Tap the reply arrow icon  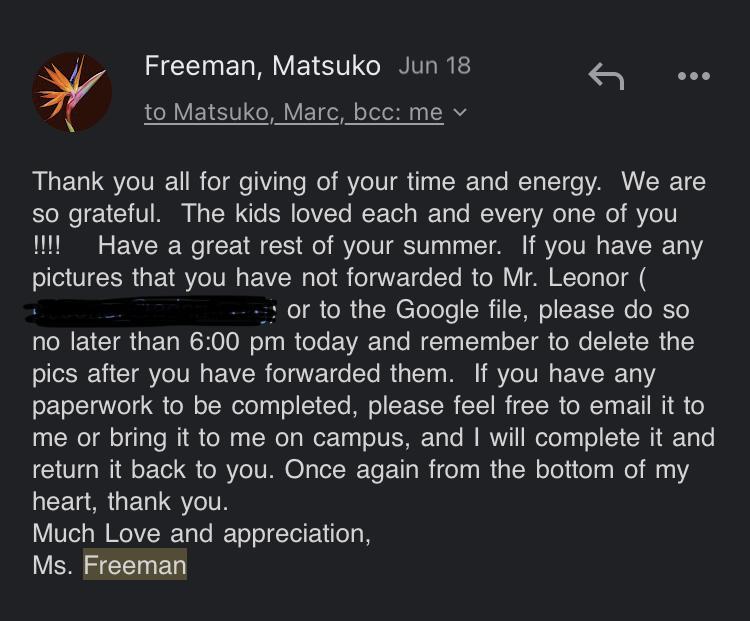[606, 76]
